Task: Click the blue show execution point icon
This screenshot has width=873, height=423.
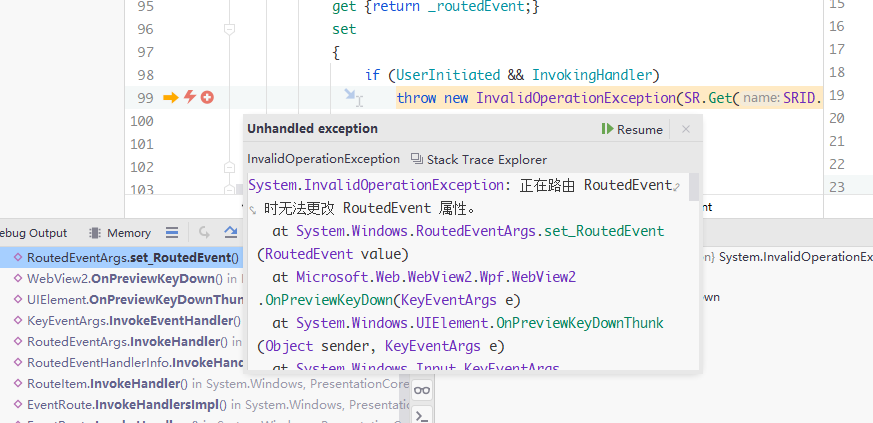Action: click(230, 232)
